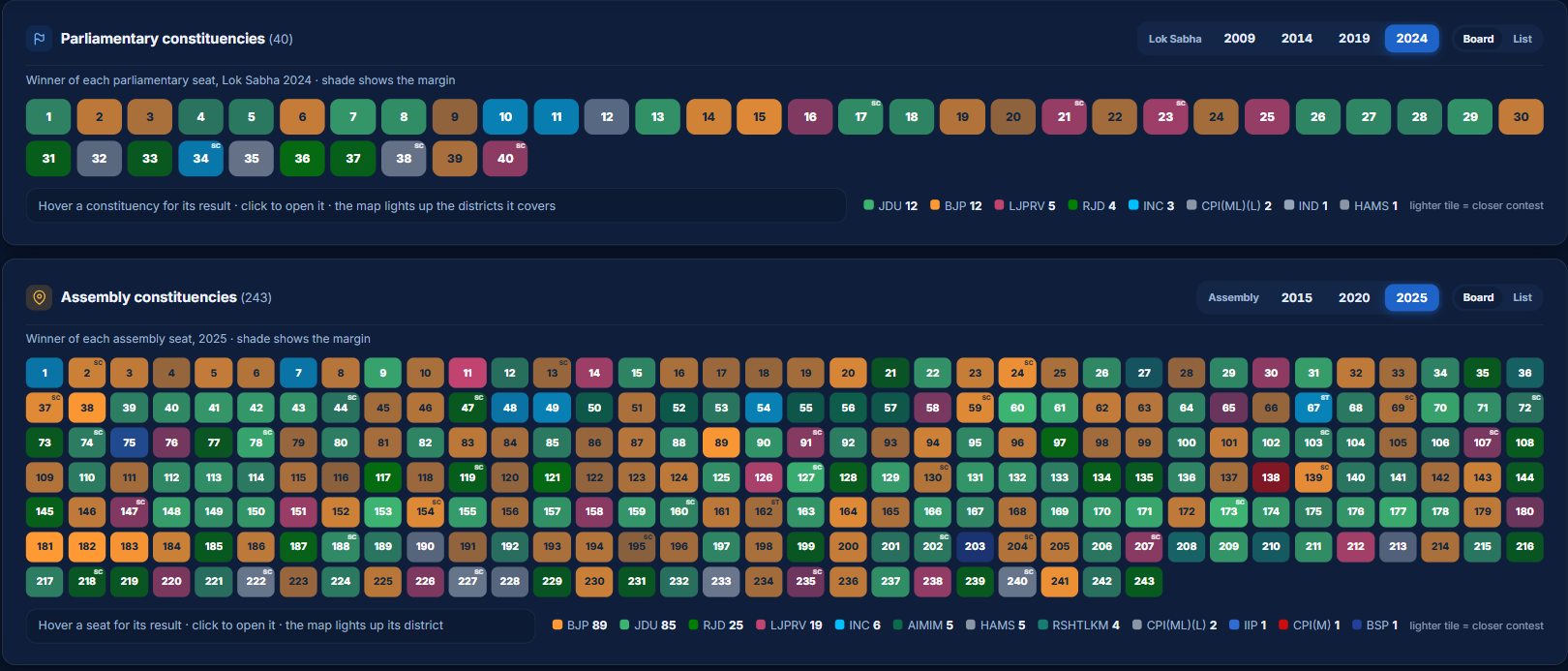The image size is (1568, 671).
Task: Click the 'Hover a constituency for its result' hint
Action: (x=436, y=205)
